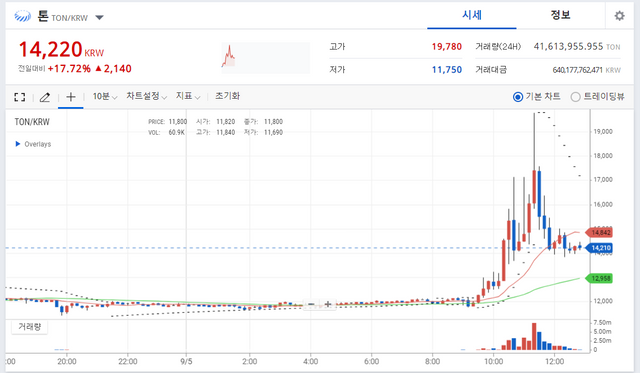
Task: Open the 지표 indicators dropdown
Action: point(188,96)
